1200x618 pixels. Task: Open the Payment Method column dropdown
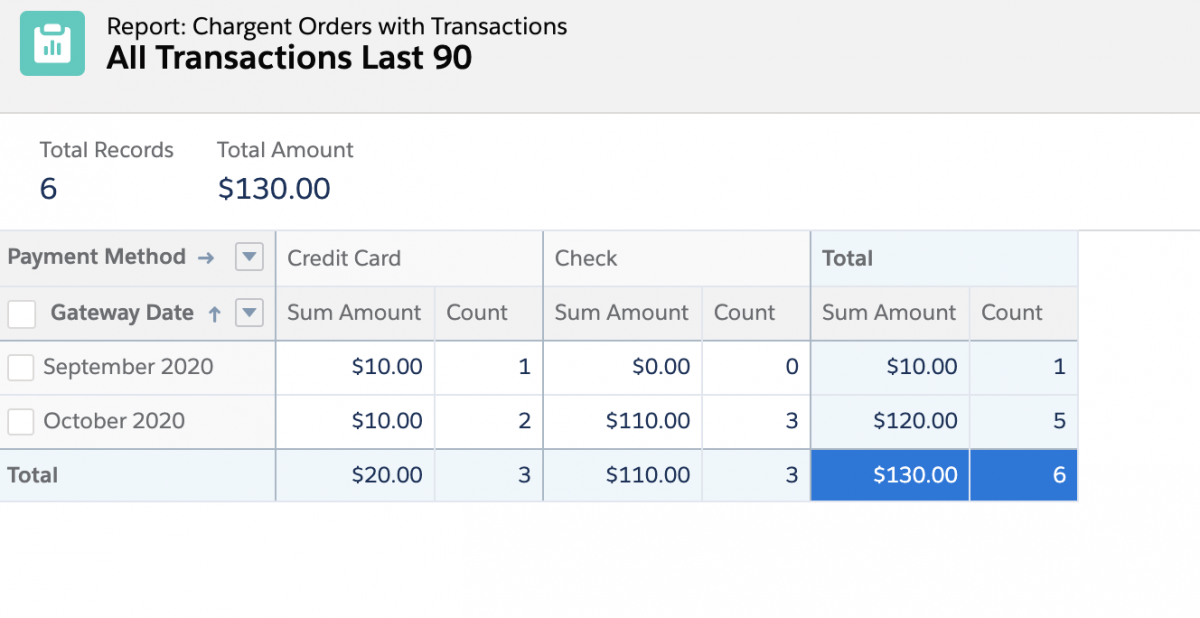click(249, 258)
